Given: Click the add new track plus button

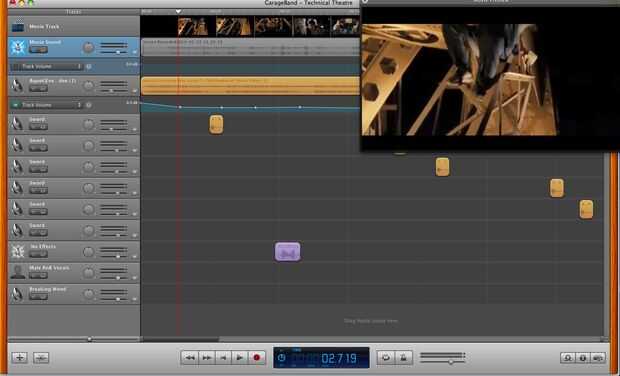Looking at the screenshot, I should 19,358.
